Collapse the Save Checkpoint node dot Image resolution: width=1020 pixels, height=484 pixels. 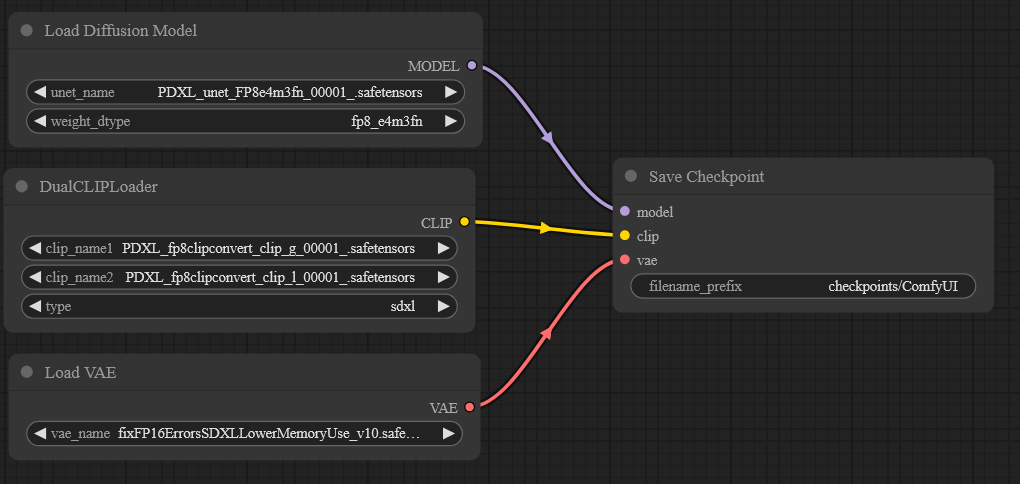coord(630,176)
